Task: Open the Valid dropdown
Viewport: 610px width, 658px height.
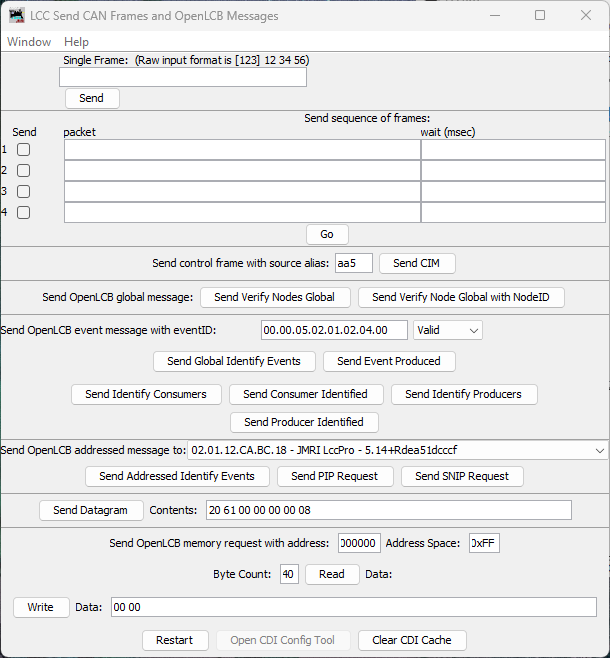Action: click(448, 330)
